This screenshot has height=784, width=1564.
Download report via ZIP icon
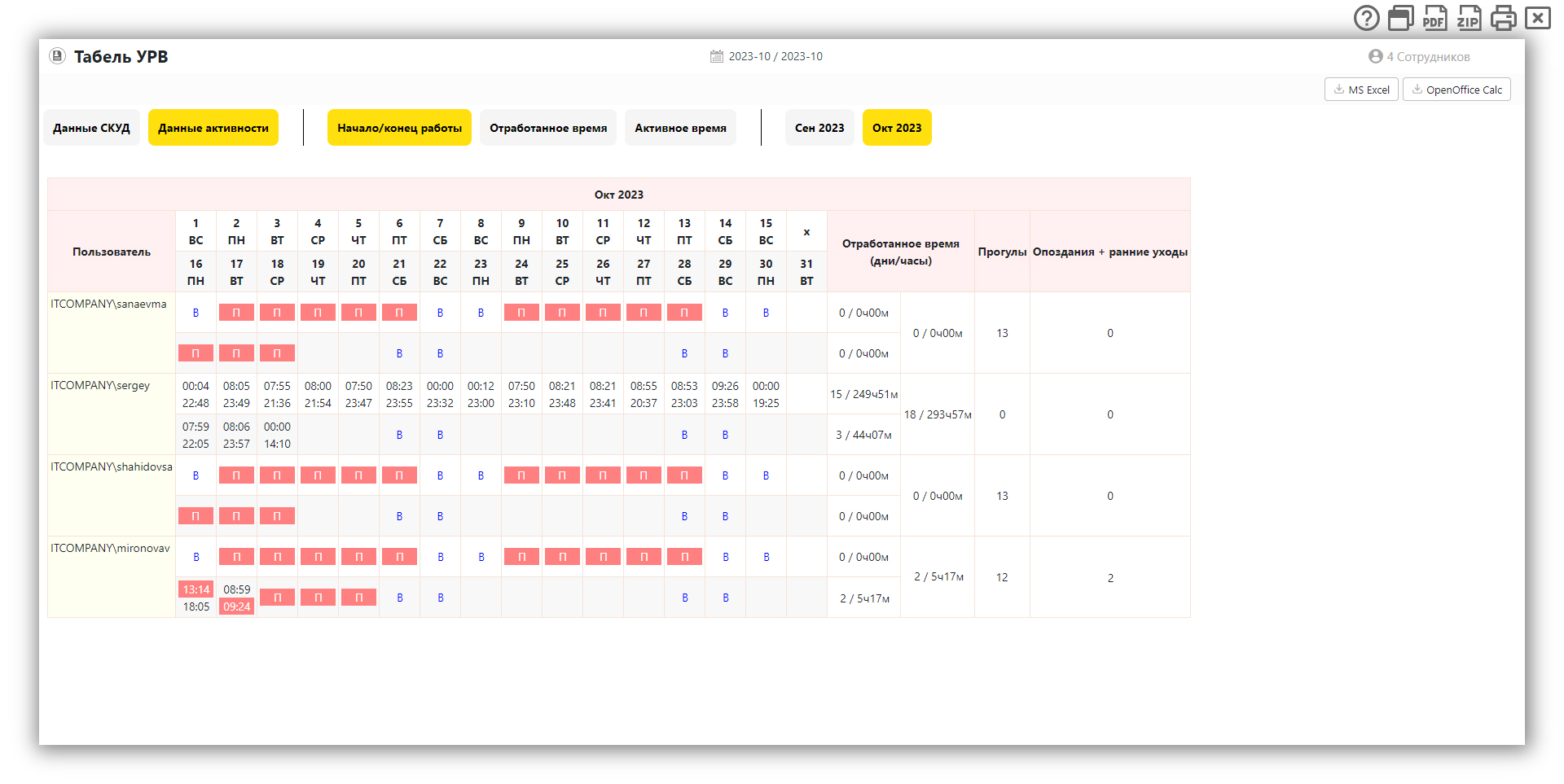click(1469, 18)
